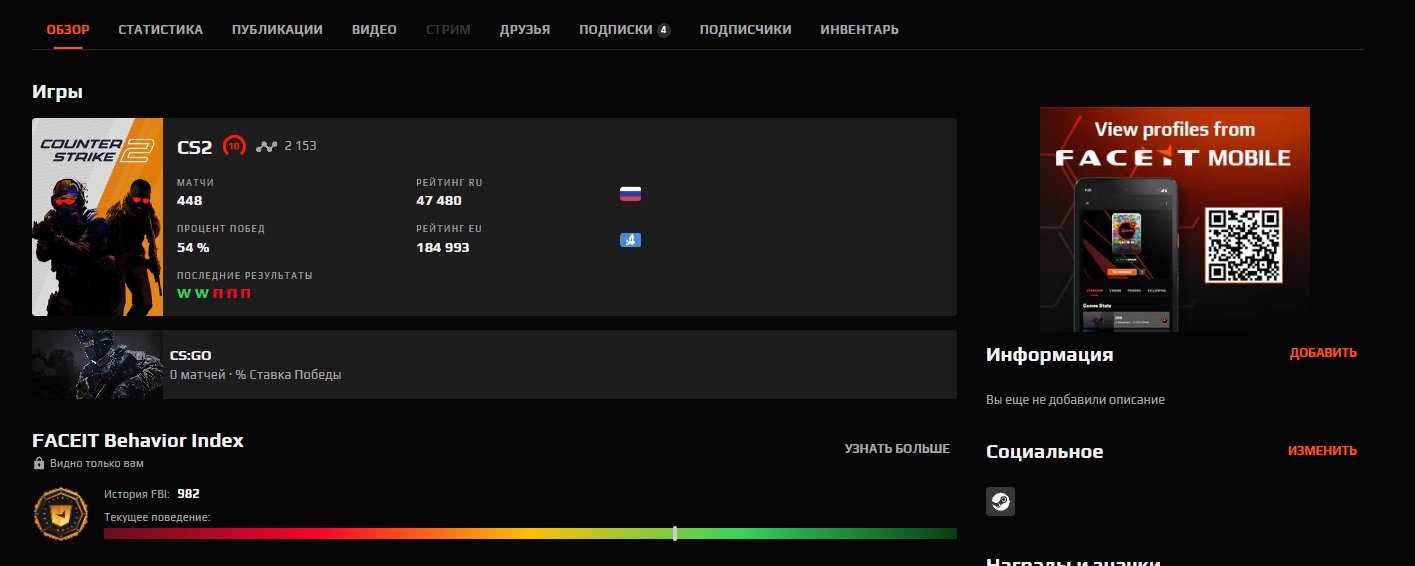Screen dimensions: 1415x566
Task: Click the Узнать больше link
Action: [896, 449]
